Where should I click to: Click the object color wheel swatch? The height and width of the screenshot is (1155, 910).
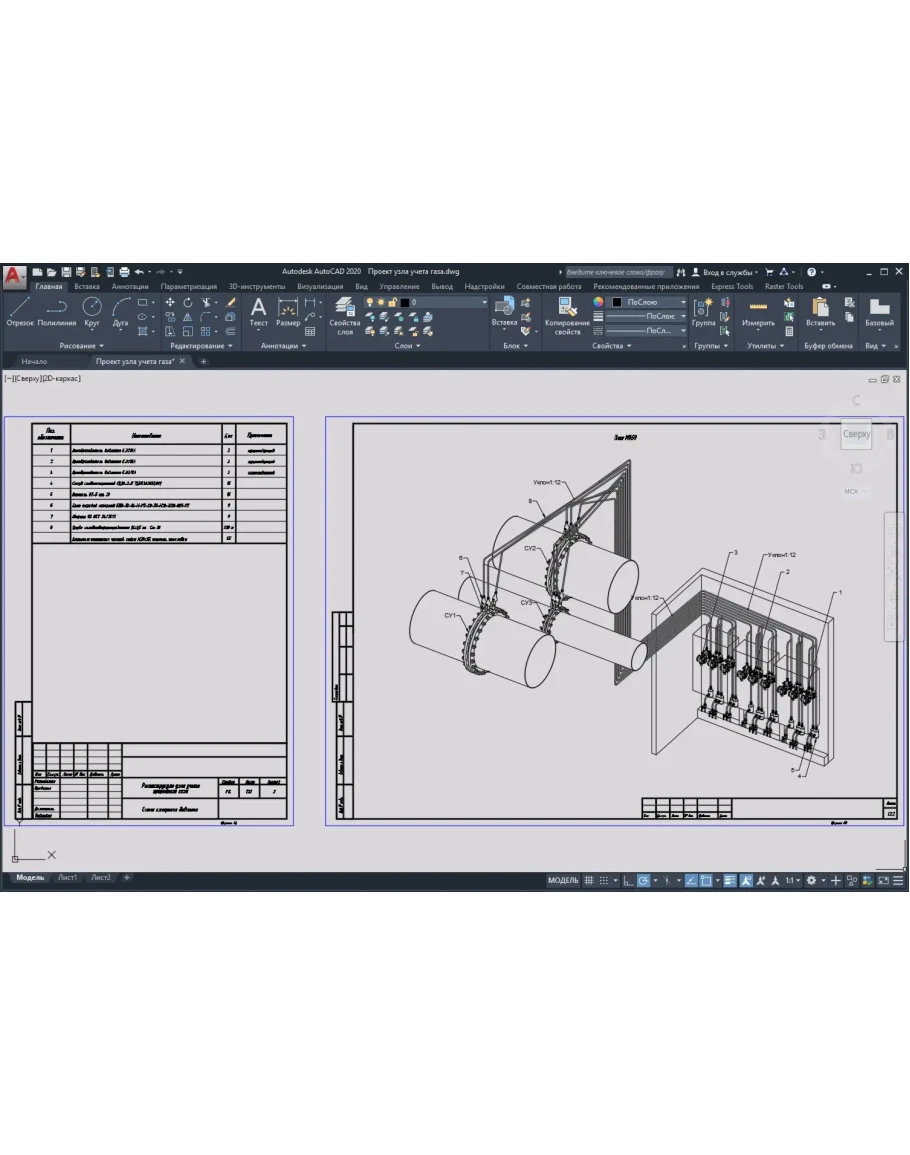(x=599, y=302)
